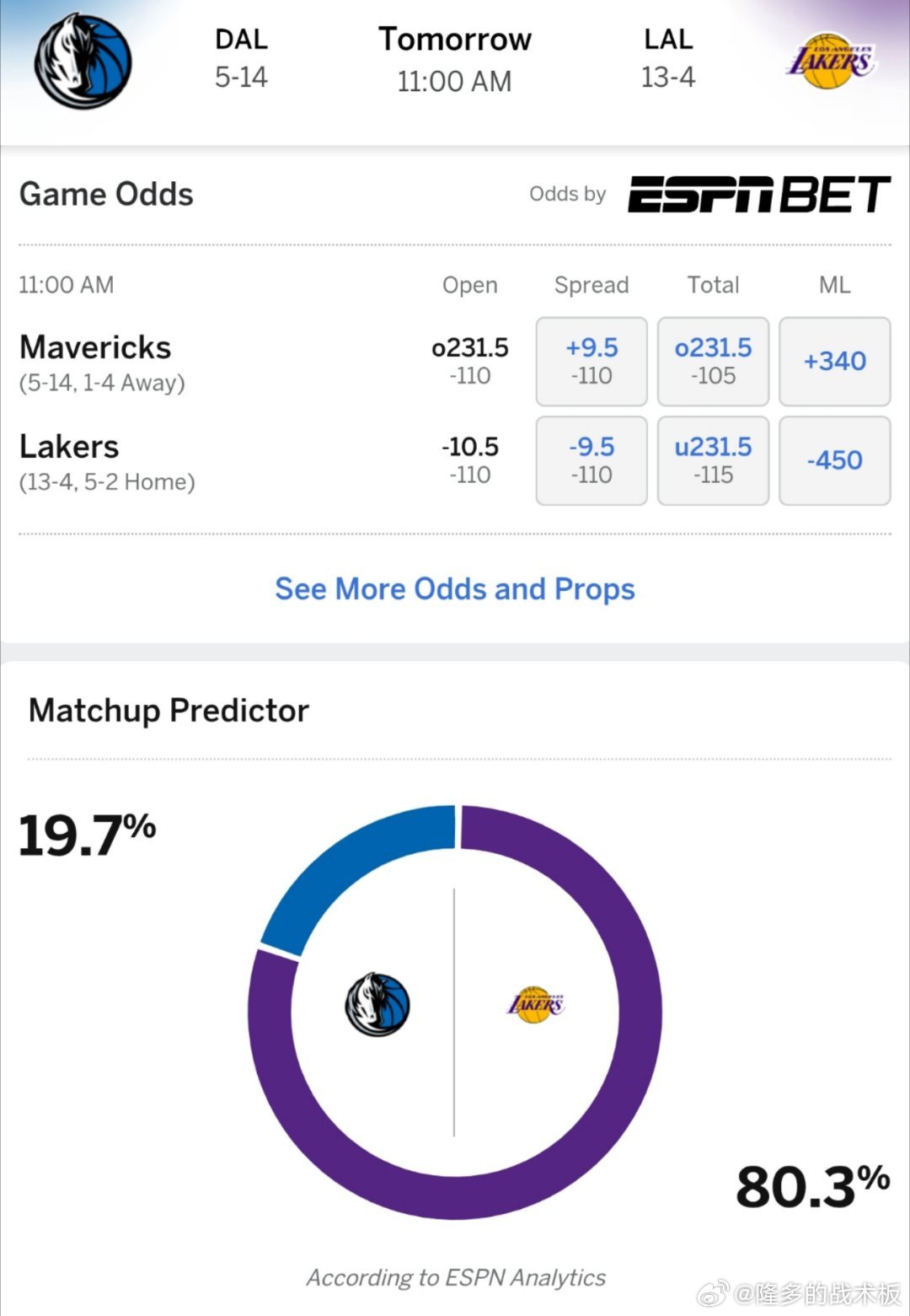Click the Los Angeles Lakers logo in the header
Viewport: 910px width, 1316px height.
pos(830,59)
